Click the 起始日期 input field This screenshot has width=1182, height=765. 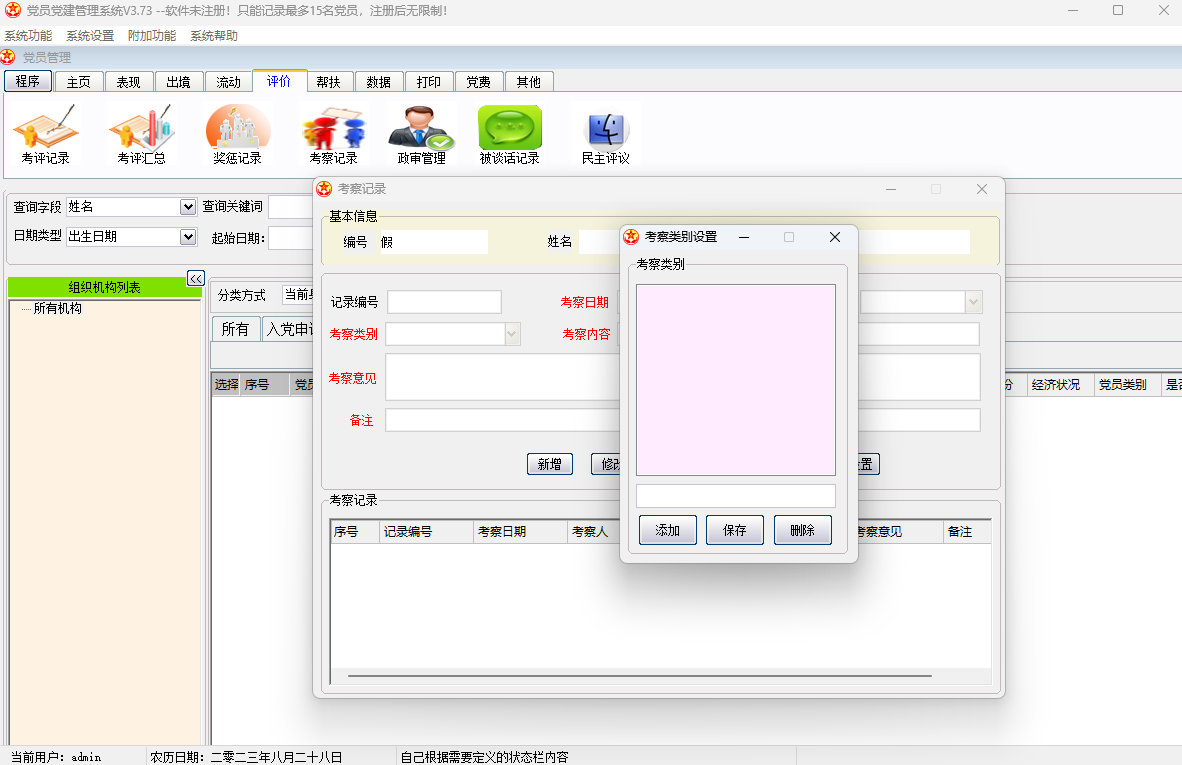(x=291, y=238)
